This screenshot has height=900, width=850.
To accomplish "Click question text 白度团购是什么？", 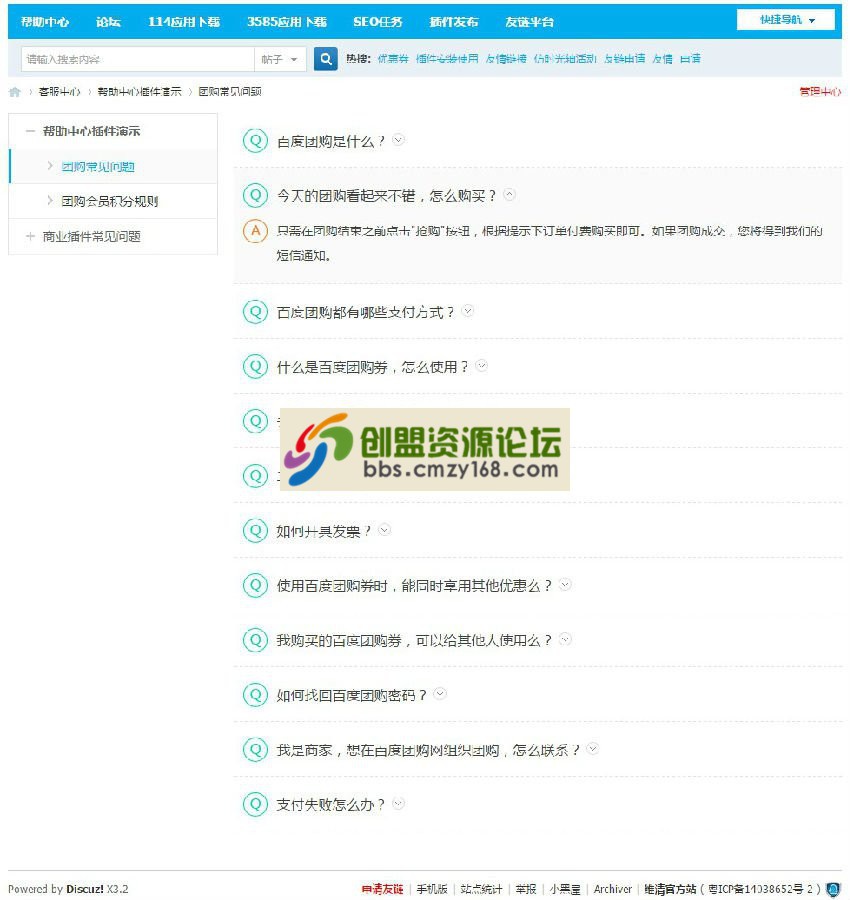I will 331,141.
